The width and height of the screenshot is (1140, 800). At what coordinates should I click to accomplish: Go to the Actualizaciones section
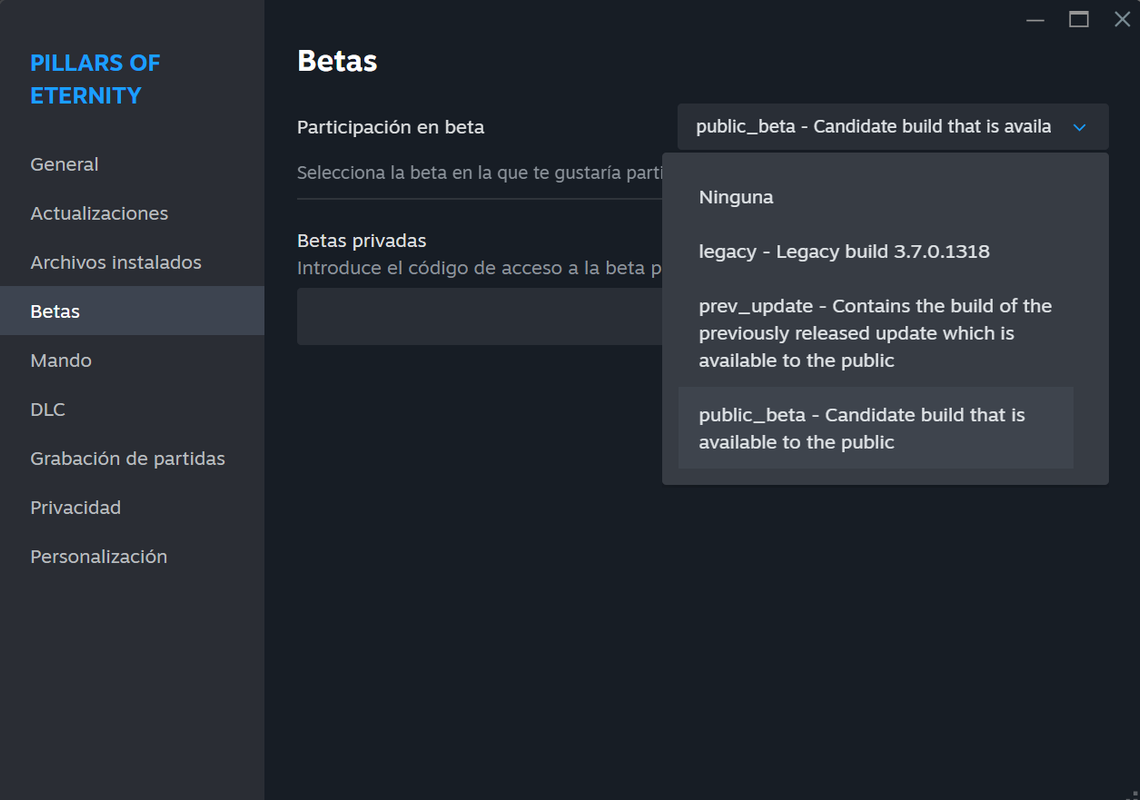(x=99, y=213)
